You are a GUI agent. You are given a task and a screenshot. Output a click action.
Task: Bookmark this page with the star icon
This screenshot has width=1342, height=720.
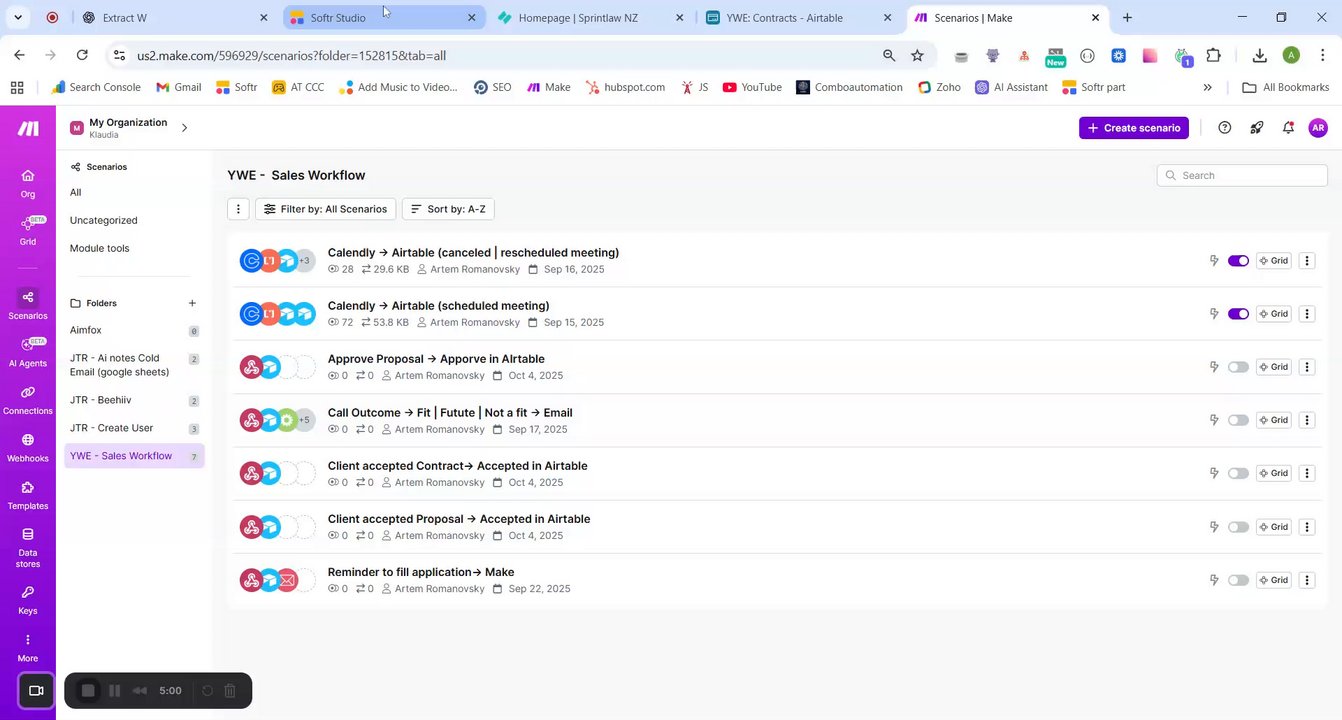pyautogui.click(x=917, y=56)
